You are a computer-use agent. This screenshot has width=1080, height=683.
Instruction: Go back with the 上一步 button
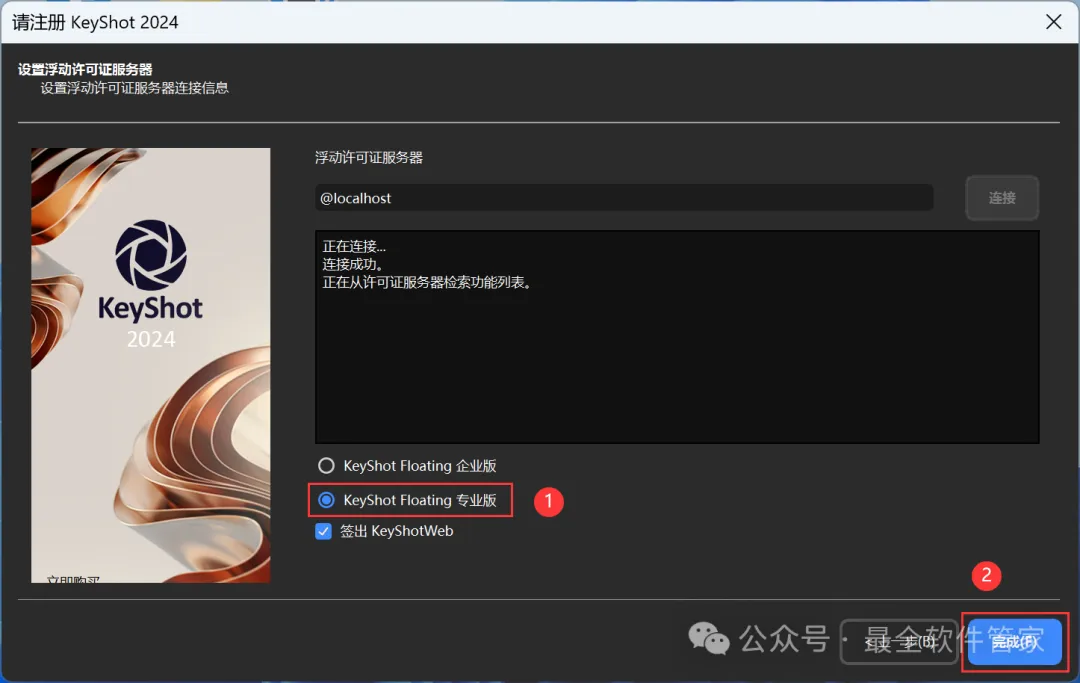tap(900, 642)
